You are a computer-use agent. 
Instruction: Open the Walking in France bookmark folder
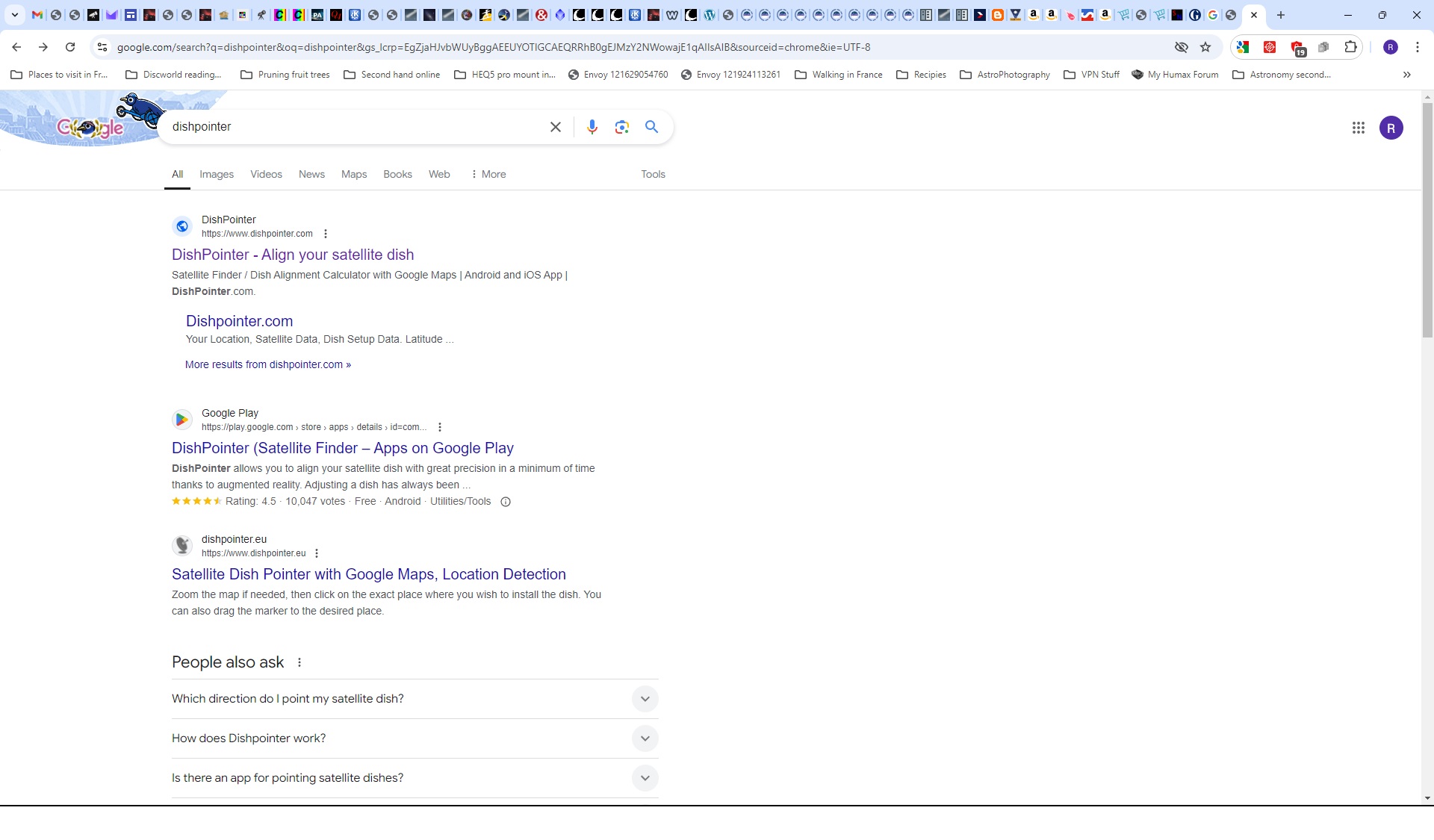(x=839, y=75)
